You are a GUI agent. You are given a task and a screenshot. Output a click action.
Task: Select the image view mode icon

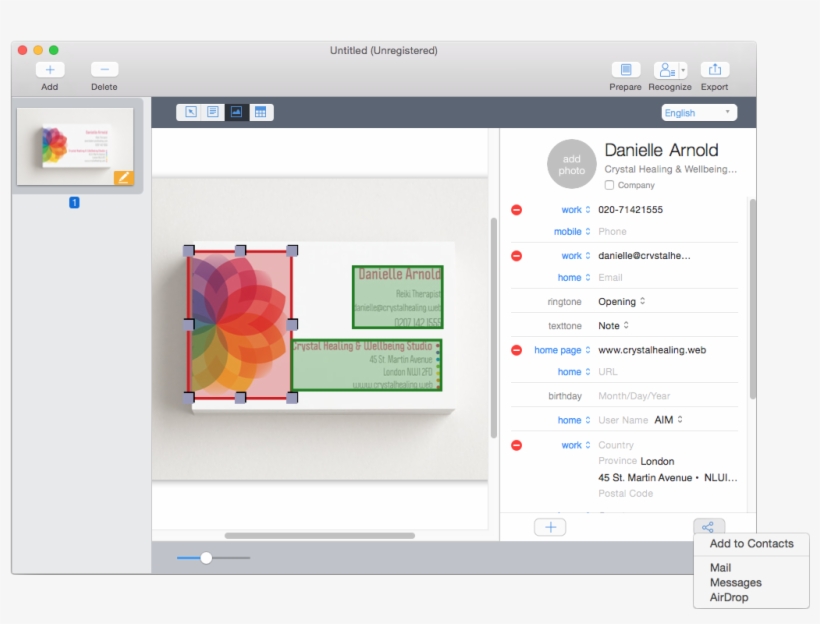click(x=236, y=112)
